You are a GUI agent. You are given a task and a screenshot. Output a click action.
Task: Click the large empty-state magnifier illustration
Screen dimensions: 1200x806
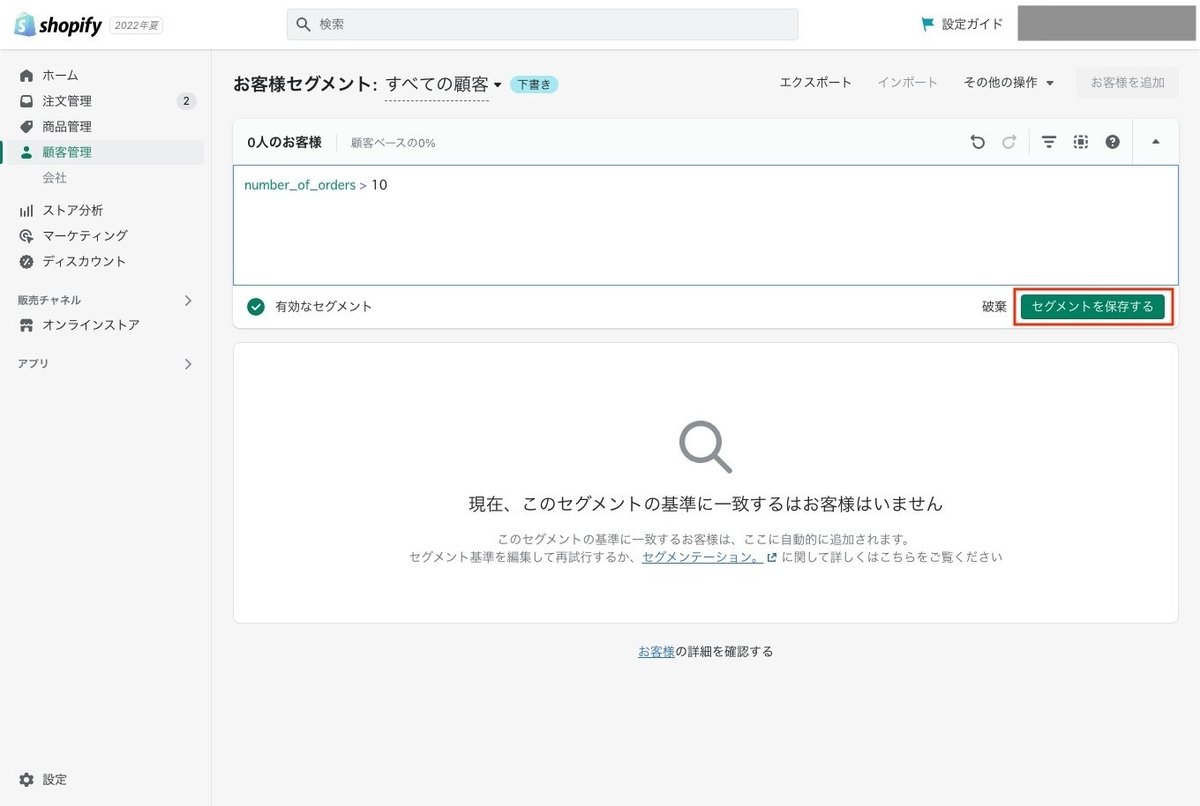coord(705,446)
